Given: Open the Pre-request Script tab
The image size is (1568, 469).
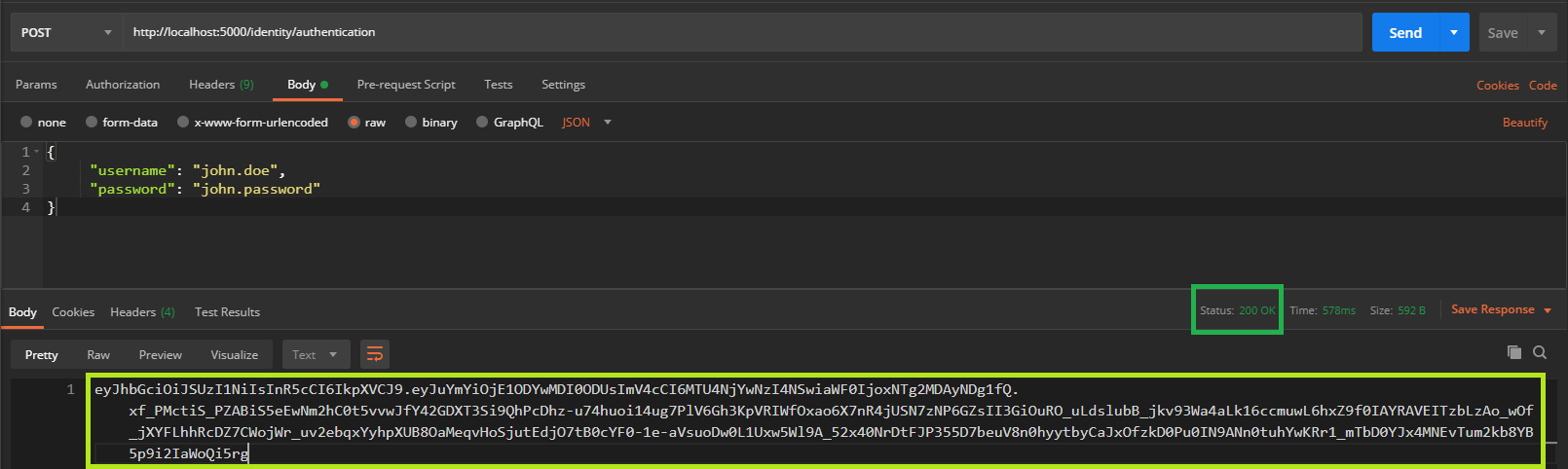Looking at the screenshot, I should (406, 85).
